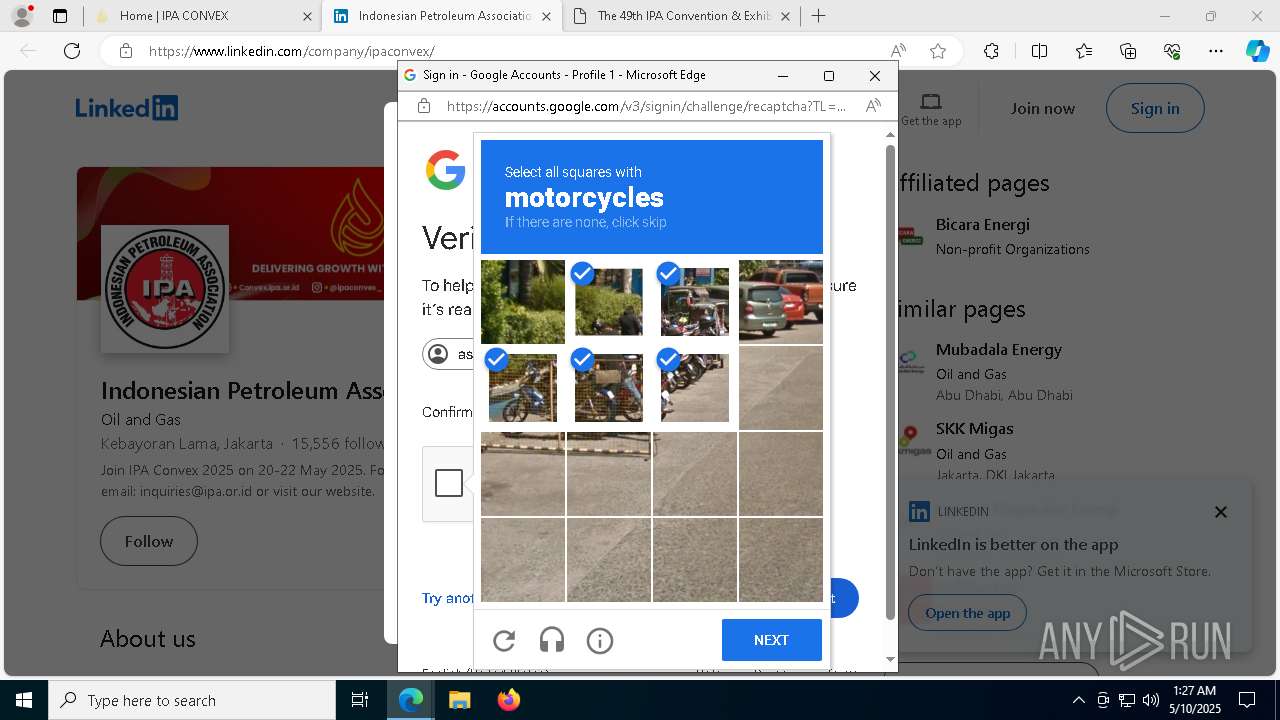This screenshot has height=720, width=1280.
Task: Open Browser essentials icon
Action: point(1172,51)
